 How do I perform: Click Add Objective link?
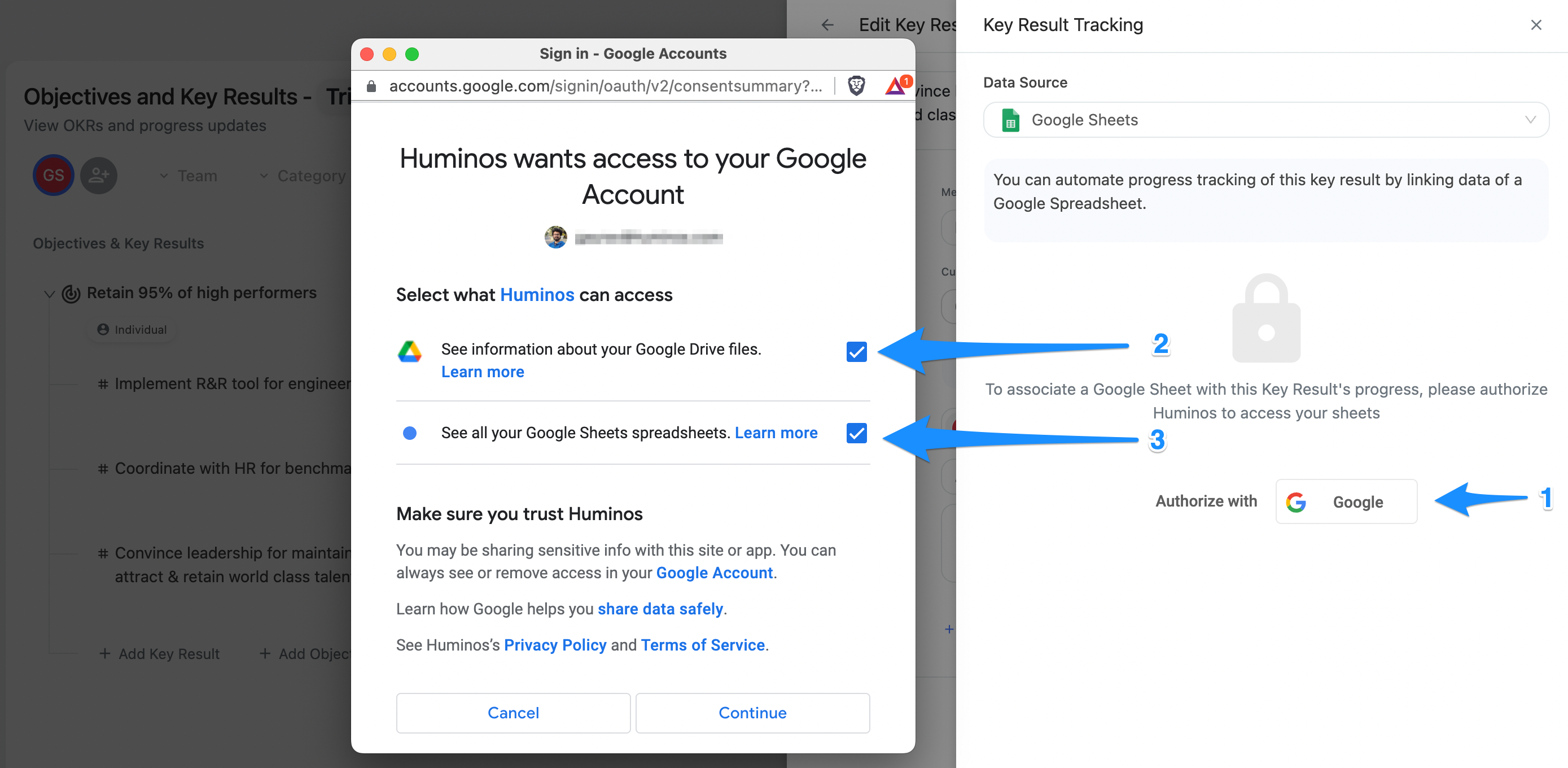305,654
